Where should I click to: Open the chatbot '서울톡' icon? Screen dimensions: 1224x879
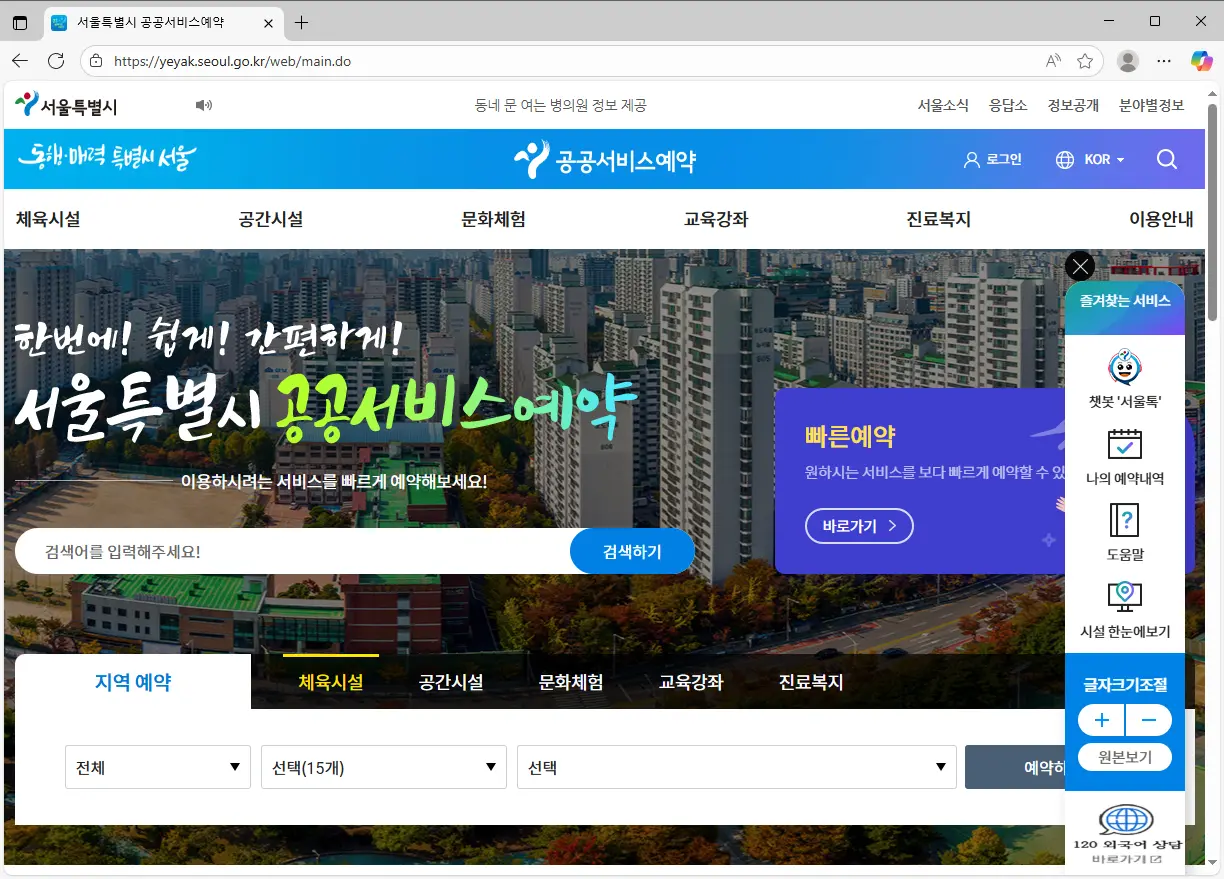pyautogui.click(x=1125, y=368)
